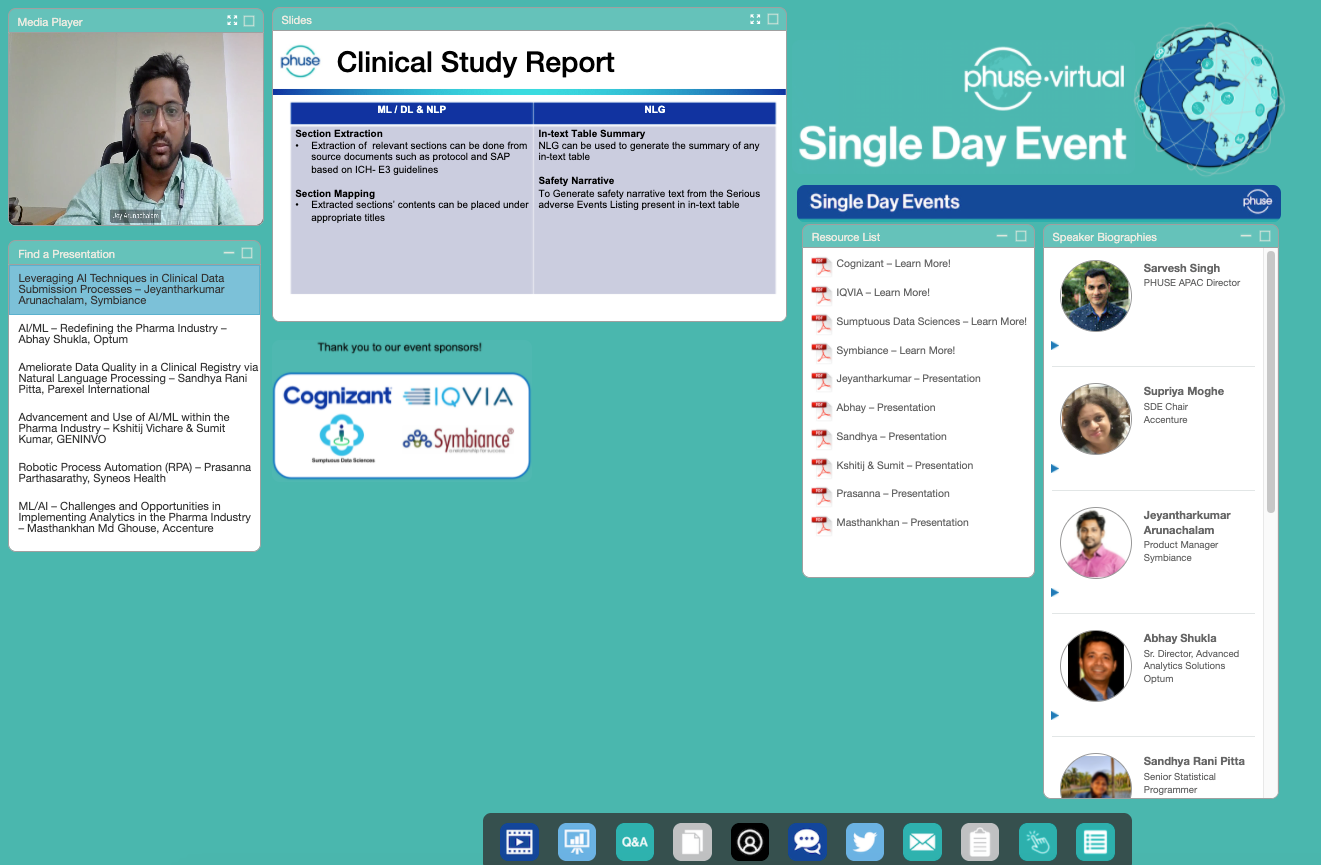Click PDF icon beside IQVIA – Learn More
Viewport: 1321px width, 865px height.
pyautogui.click(x=821, y=294)
